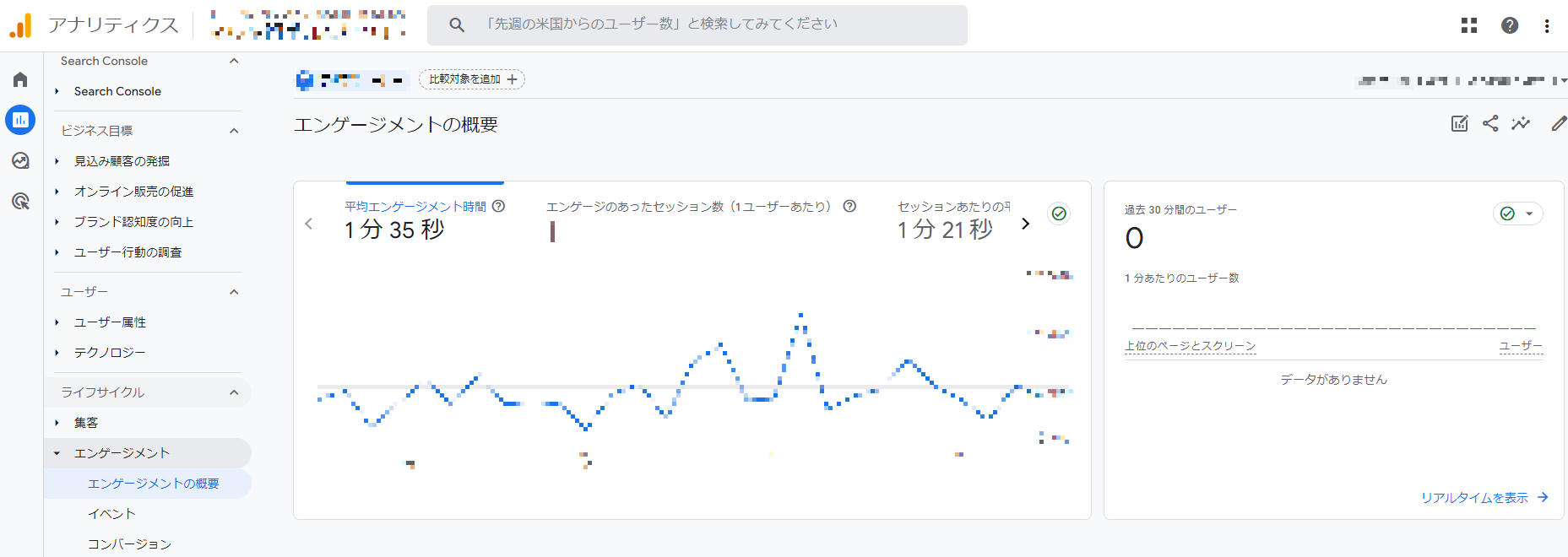This screenshot has height=557, width=1568.
Task: Expand the Search Console tree item
Action: coord(57,91)
